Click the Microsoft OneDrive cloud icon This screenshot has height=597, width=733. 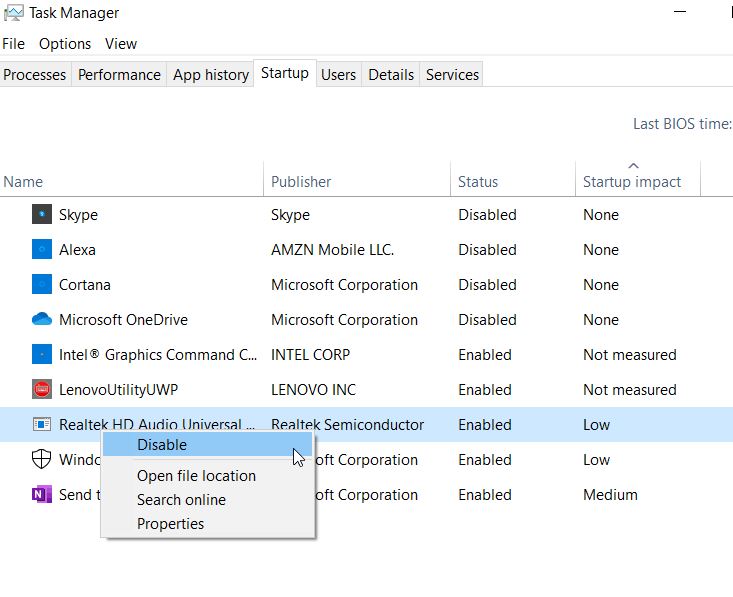coord(42,319)
